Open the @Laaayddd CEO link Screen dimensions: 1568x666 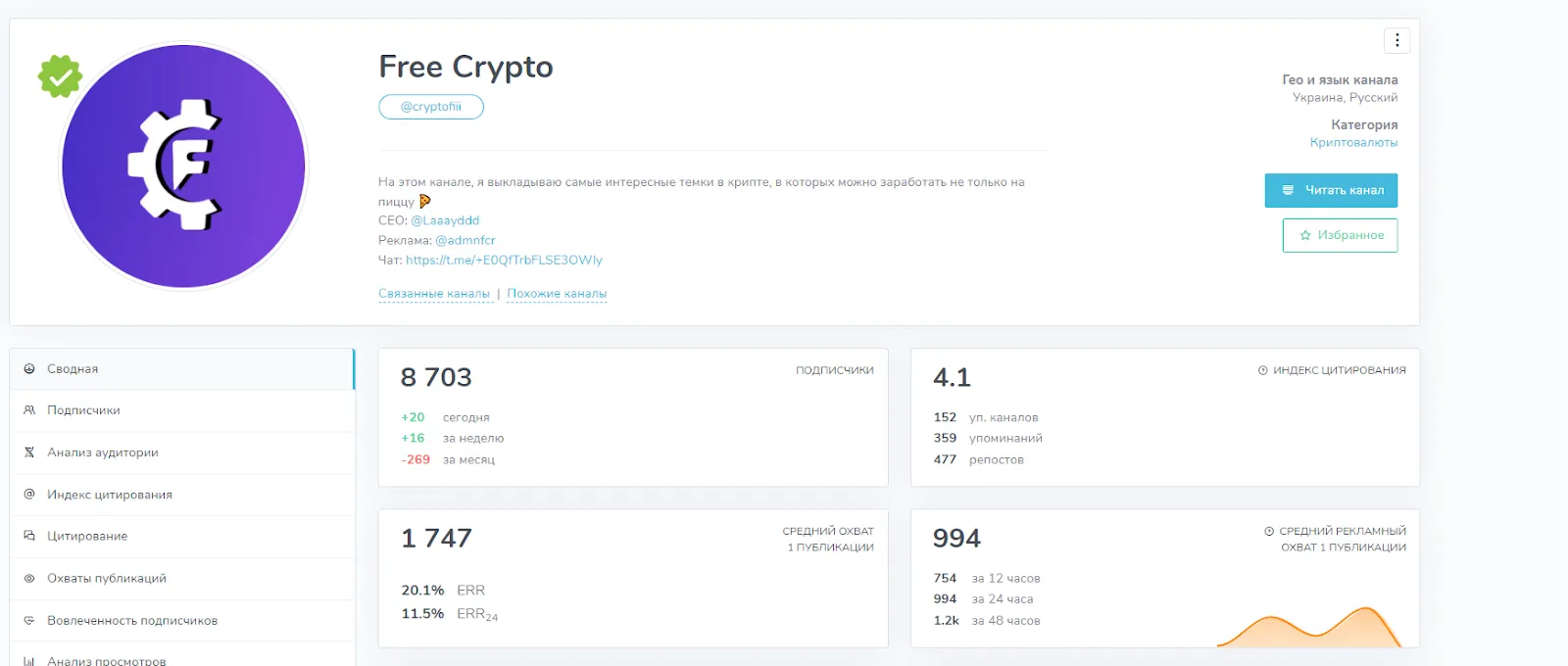tap(445, 220)
